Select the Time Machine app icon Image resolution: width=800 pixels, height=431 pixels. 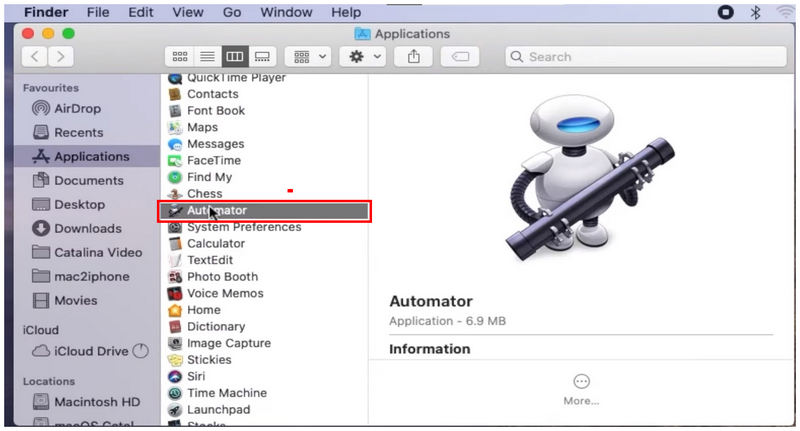click(x=175, y=393)
